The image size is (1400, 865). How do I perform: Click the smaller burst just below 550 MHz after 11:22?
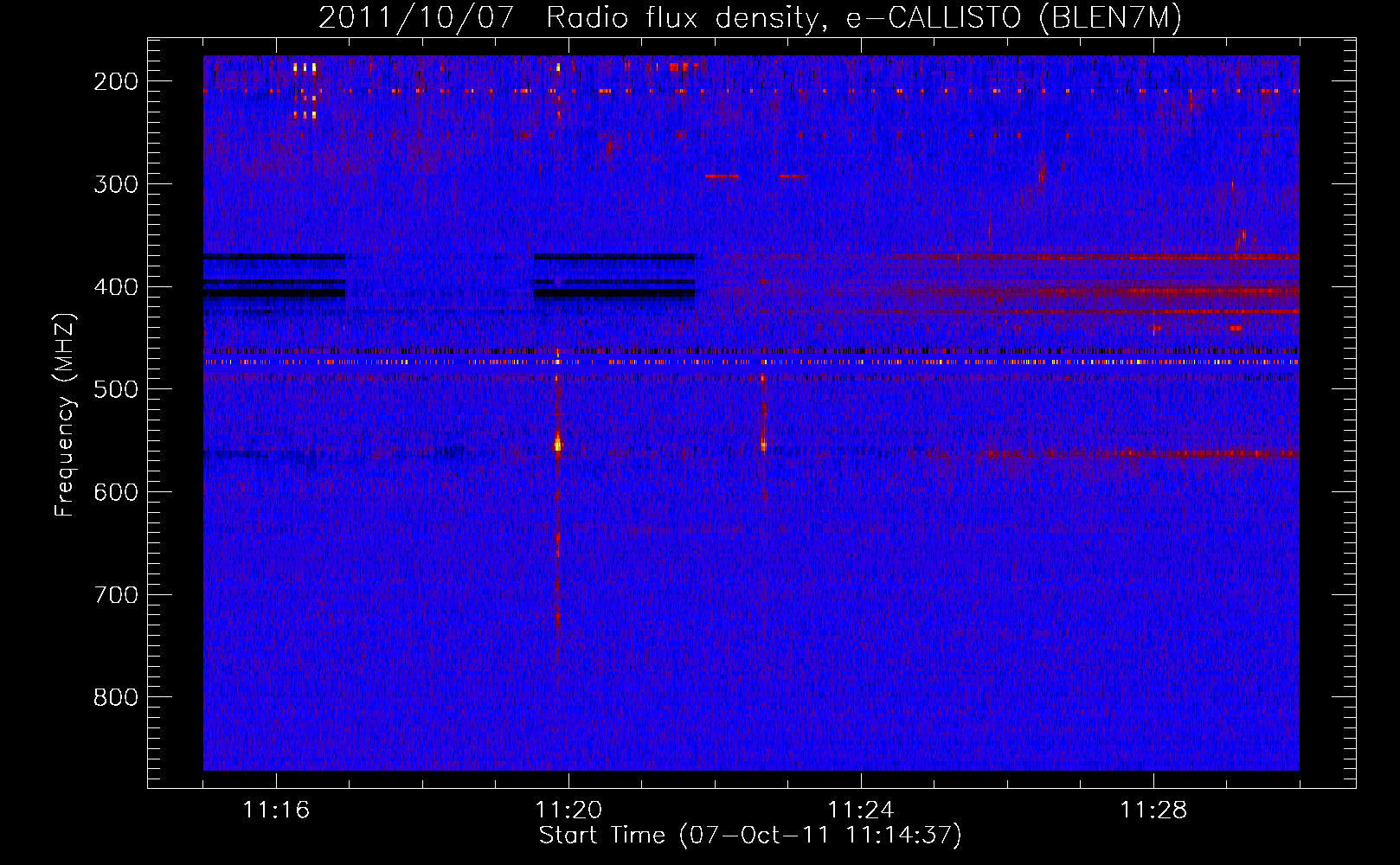763,445
